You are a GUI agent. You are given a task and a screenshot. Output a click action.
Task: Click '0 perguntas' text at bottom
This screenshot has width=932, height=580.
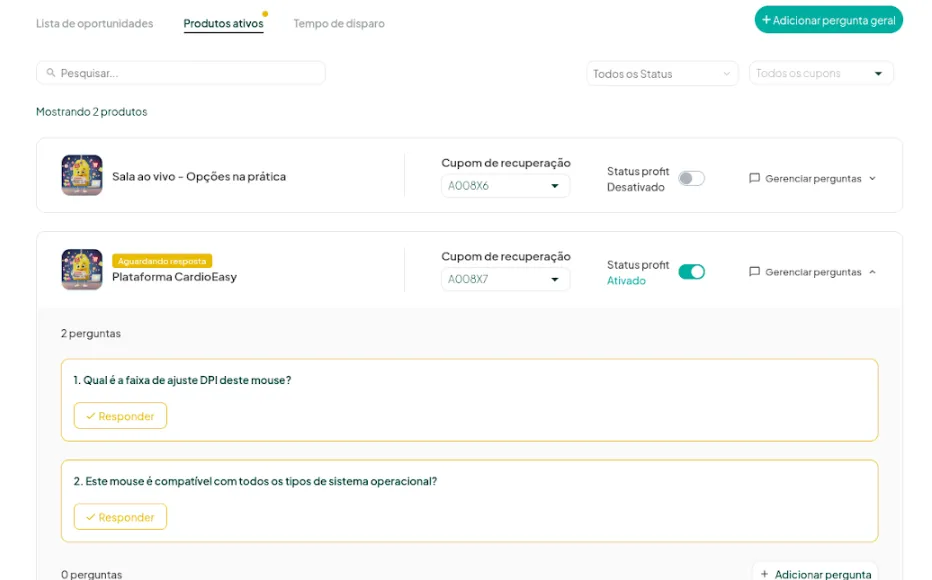tap(92, 575)
